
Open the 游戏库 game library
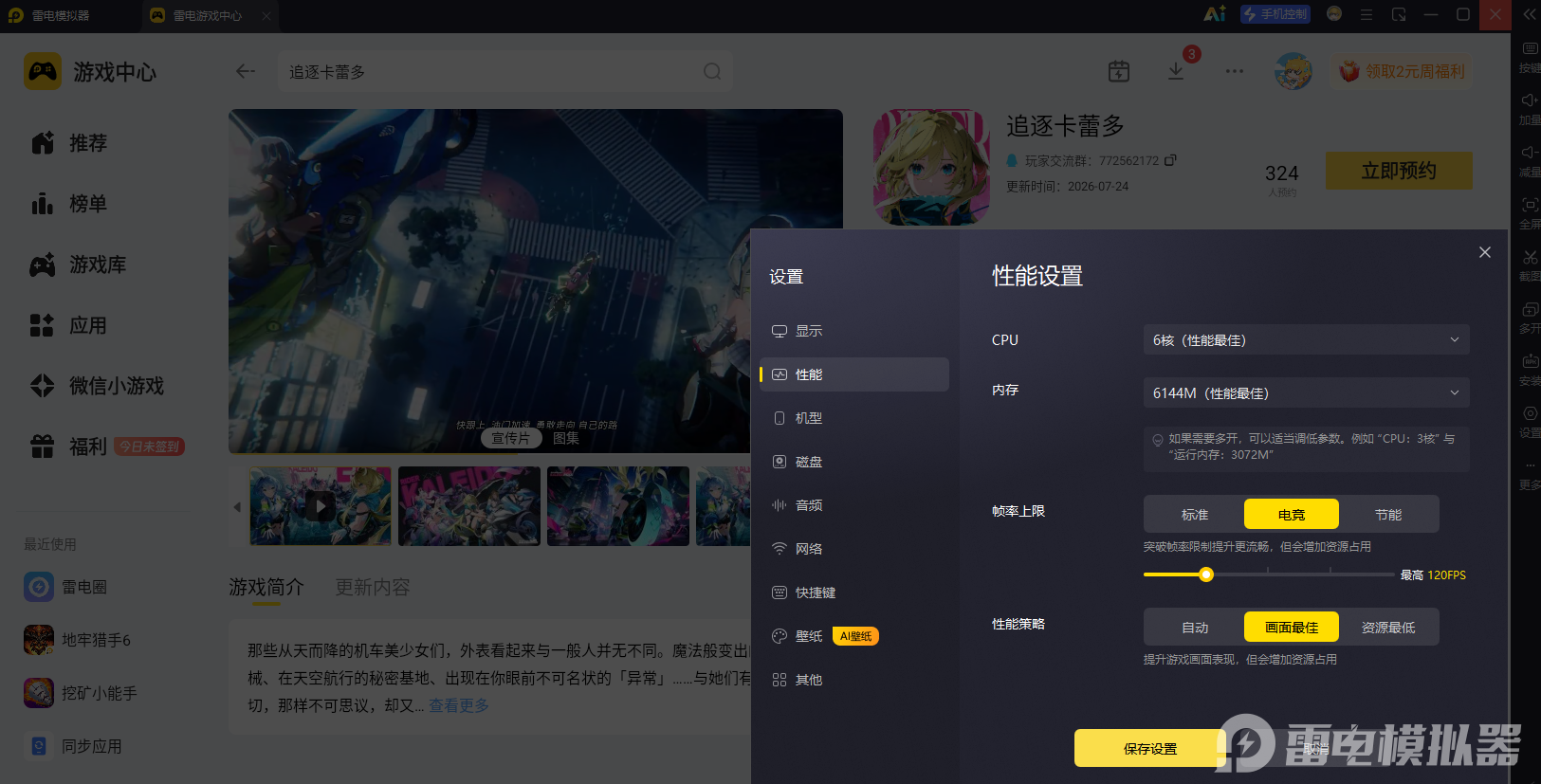[78, 264]
